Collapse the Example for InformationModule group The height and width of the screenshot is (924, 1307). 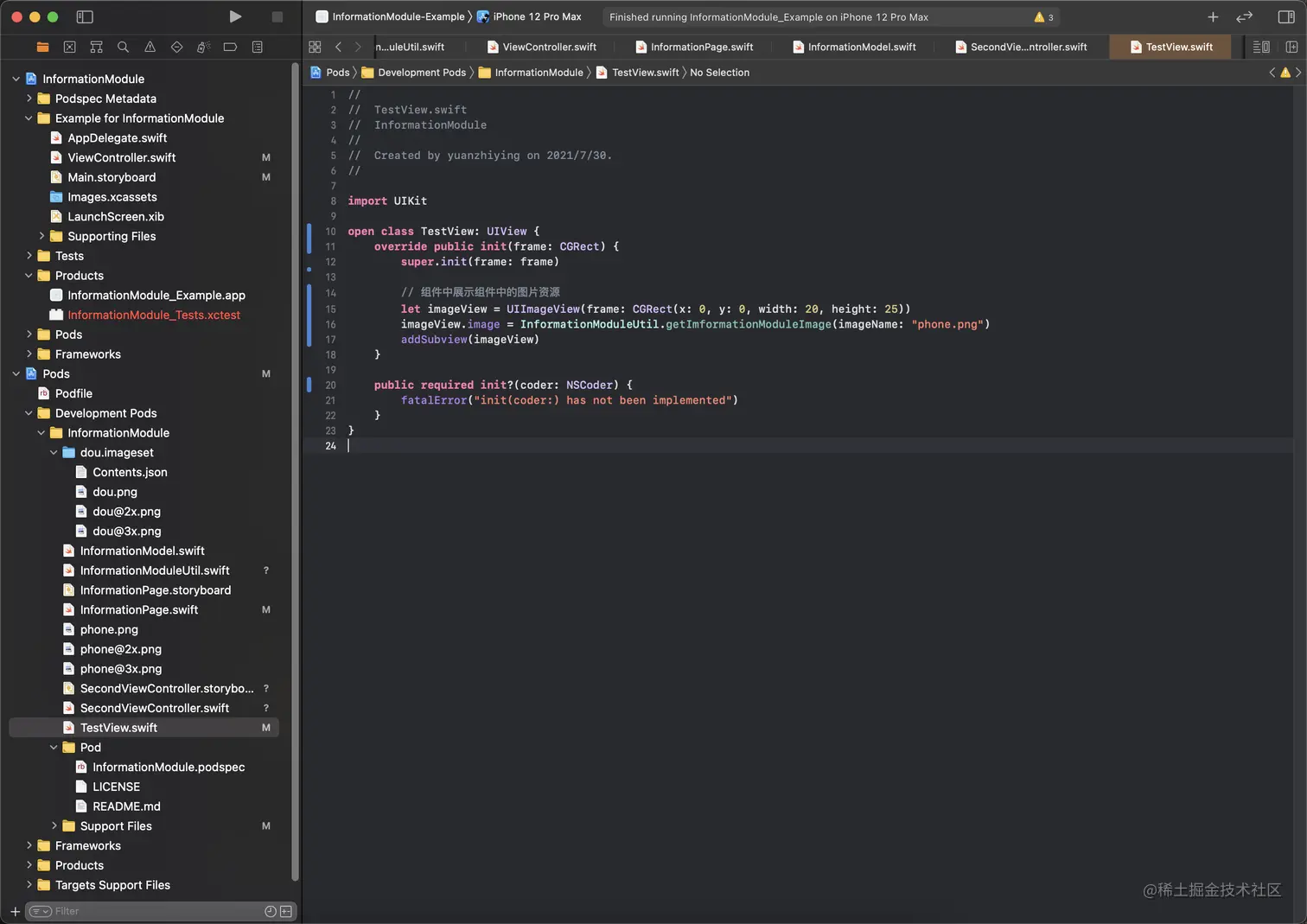point(29,118)
